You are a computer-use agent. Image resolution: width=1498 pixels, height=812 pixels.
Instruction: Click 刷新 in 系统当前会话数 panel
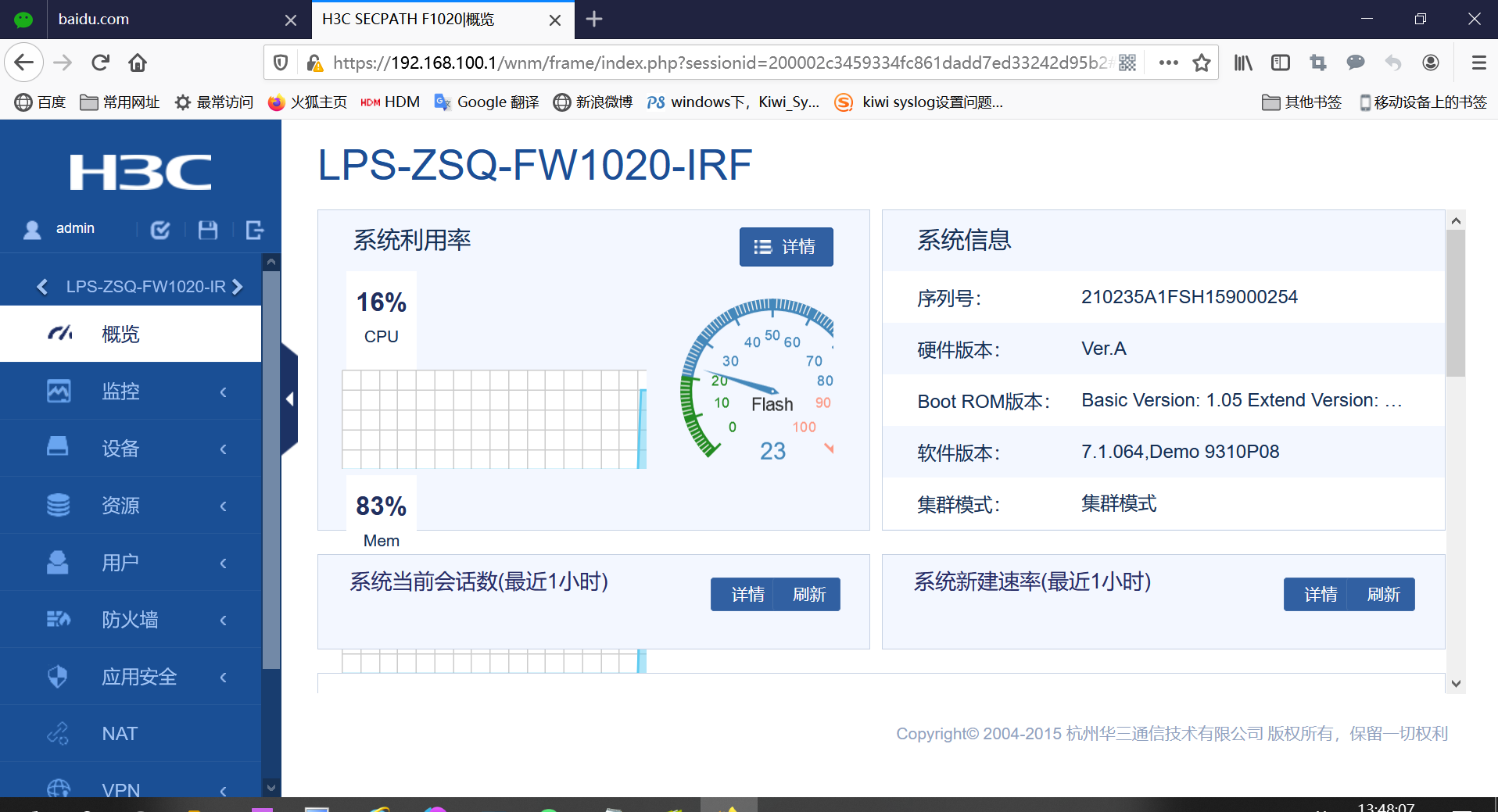(x=808, y=595)
